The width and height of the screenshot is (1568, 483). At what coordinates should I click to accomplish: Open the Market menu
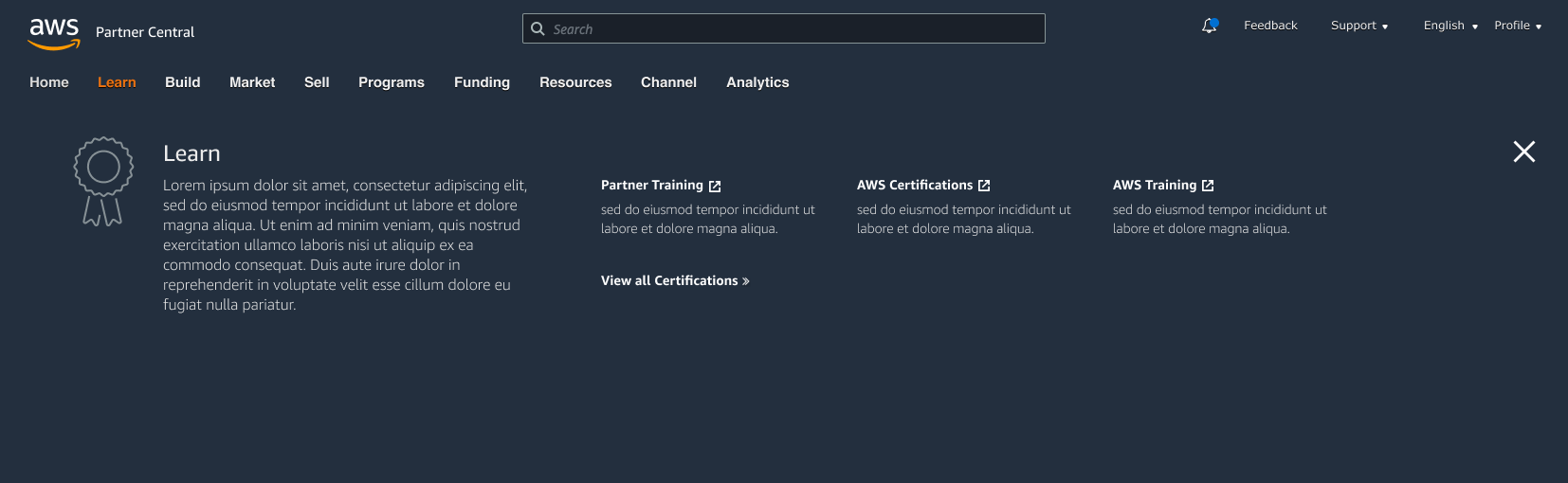(x=252, y=82)
